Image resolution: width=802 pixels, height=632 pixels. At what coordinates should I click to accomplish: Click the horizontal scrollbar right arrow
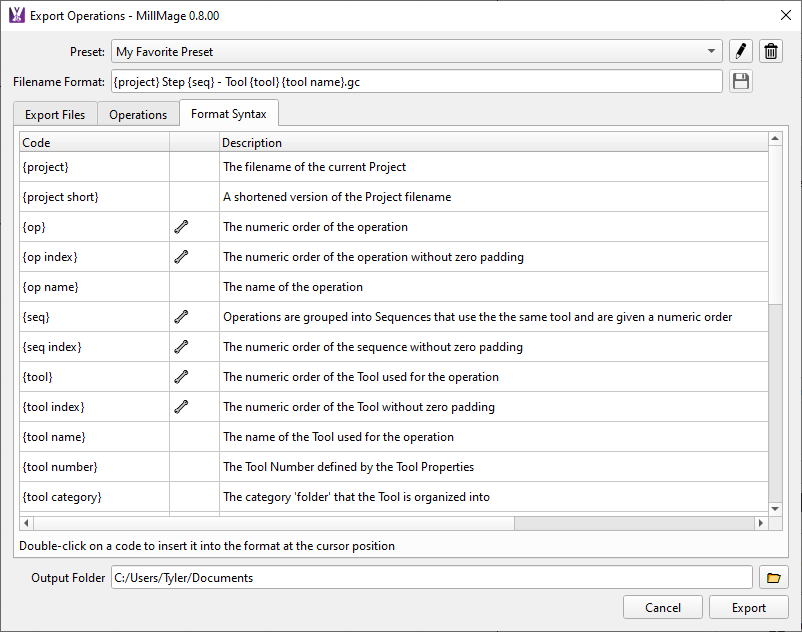pyautogui.click(x=761, y=523)
